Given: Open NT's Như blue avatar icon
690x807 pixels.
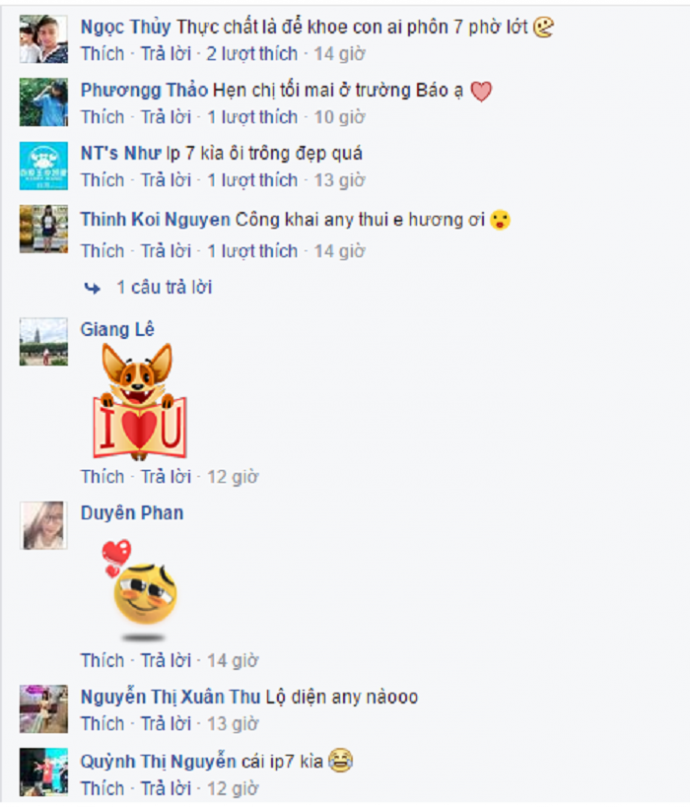Looking at the screenshot, I should pos(44,166).
